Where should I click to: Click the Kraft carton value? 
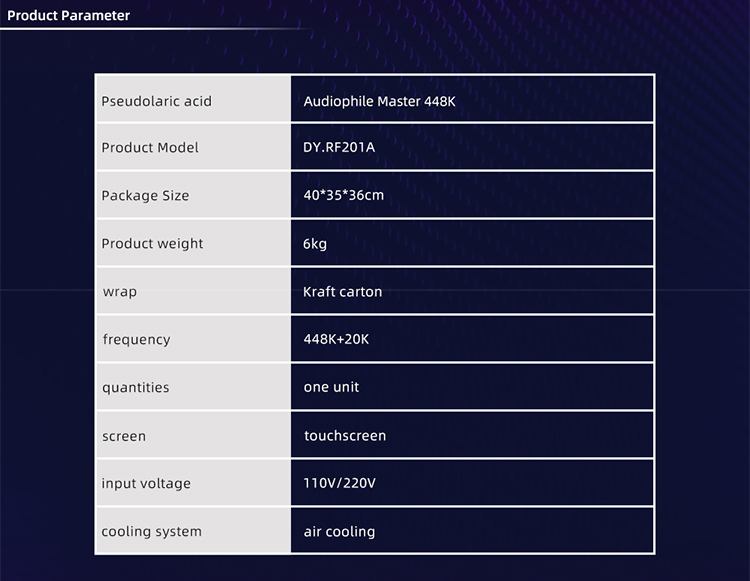coord(342,292)
